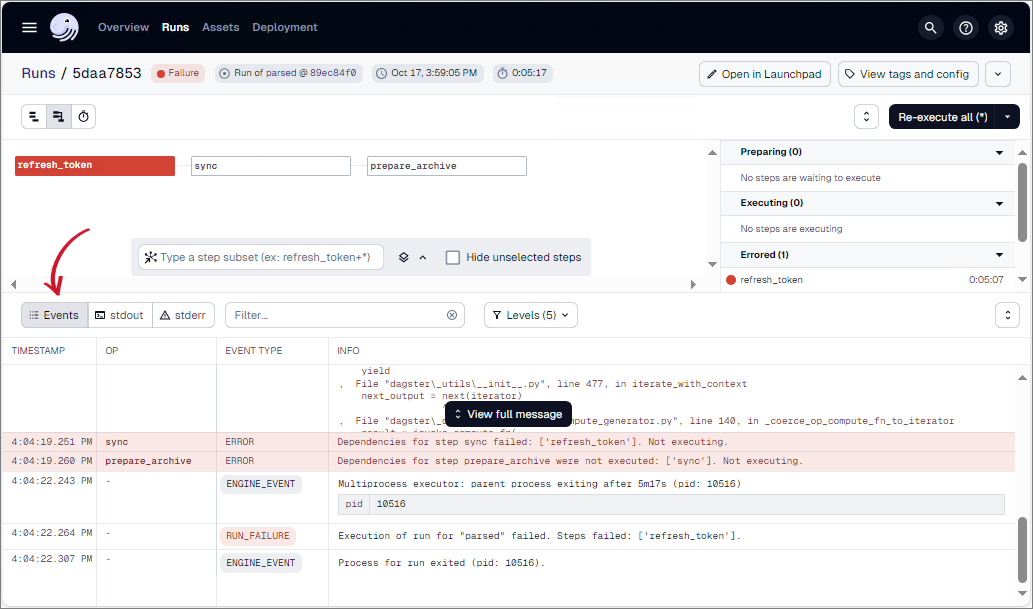Click View tags and config

[x=907, y=74]
